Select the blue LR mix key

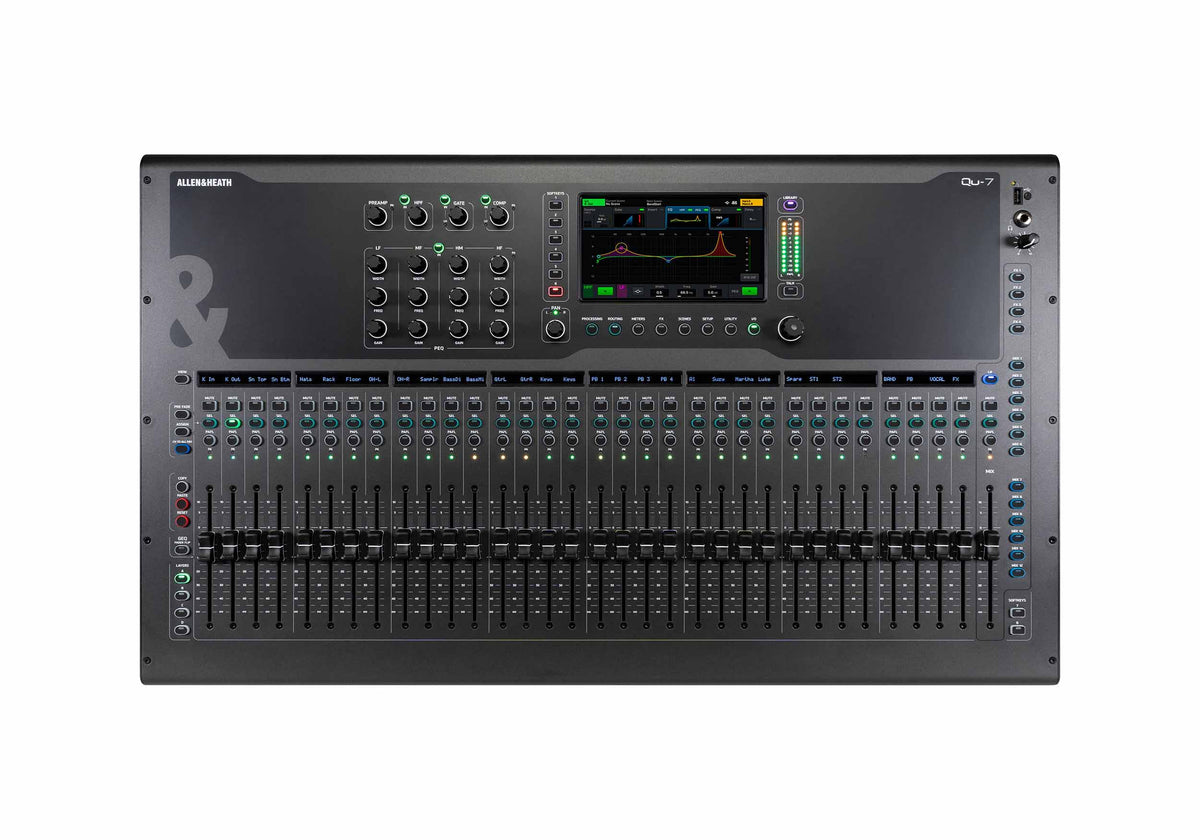989,379
